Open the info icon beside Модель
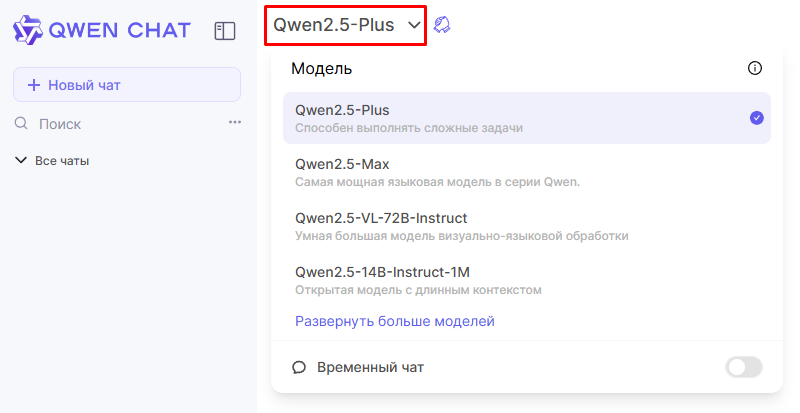Screen dimensions: 800x413 point(755,68)
